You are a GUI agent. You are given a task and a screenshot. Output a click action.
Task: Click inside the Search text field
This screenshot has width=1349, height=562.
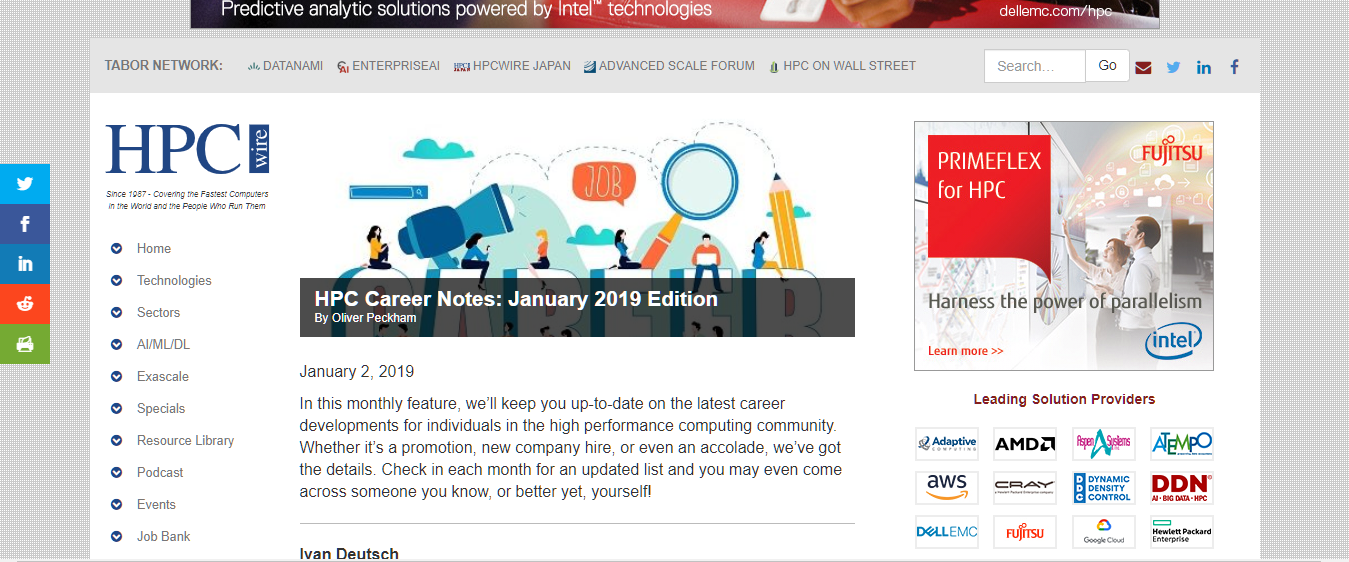click(x=1034, y=66)
